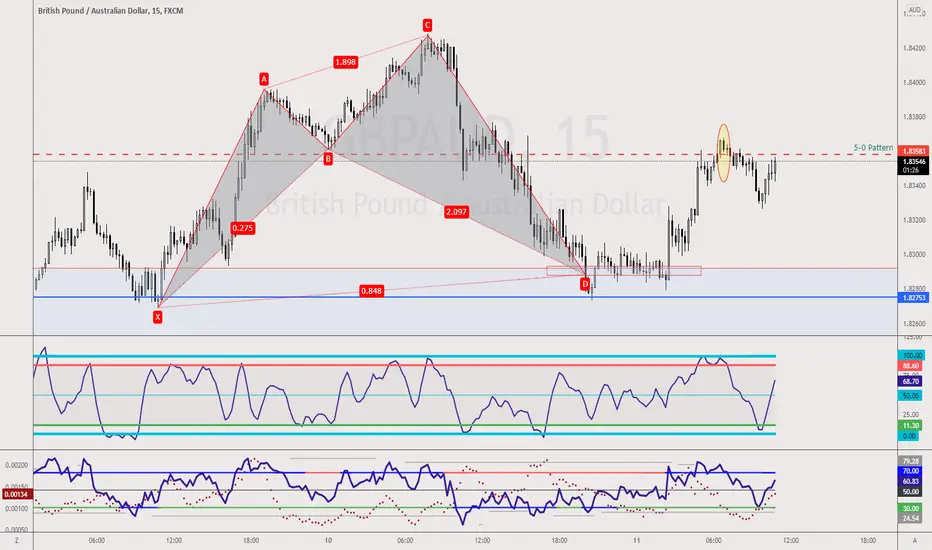Click oscillator value label '68.70'
Screen dimensions: 932x550
(x=911, y=381)
